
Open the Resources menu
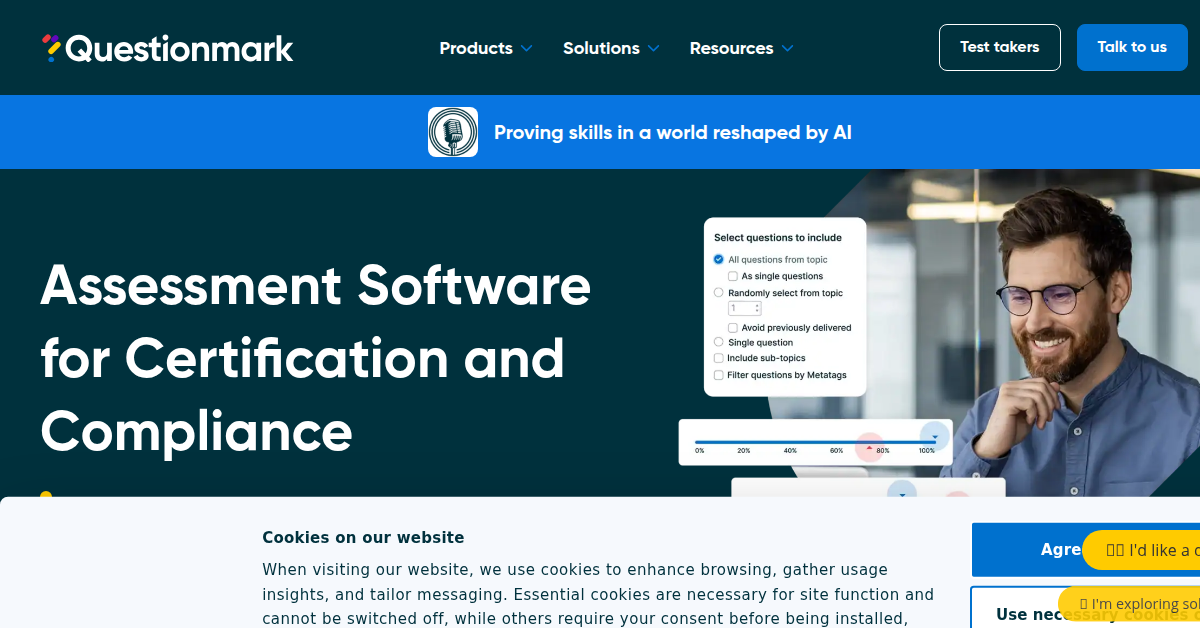pyautogui.click(x=731, y=48)
